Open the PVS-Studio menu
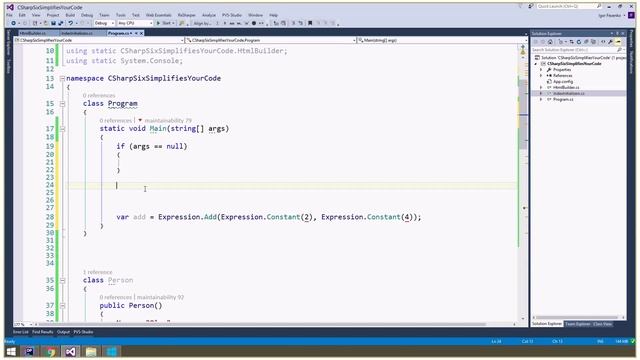The image size is (640, 360). [232, 15]
